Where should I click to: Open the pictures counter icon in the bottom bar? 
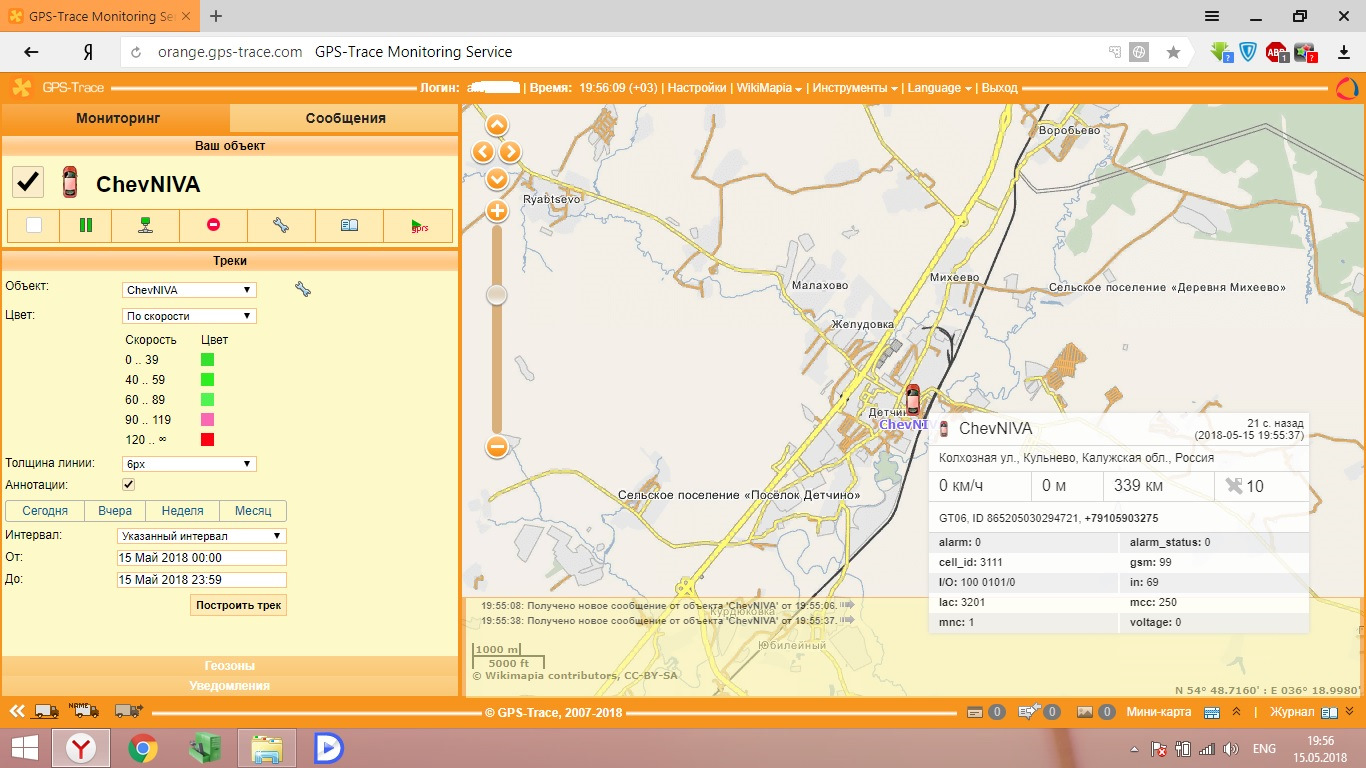coord(1085,712)
